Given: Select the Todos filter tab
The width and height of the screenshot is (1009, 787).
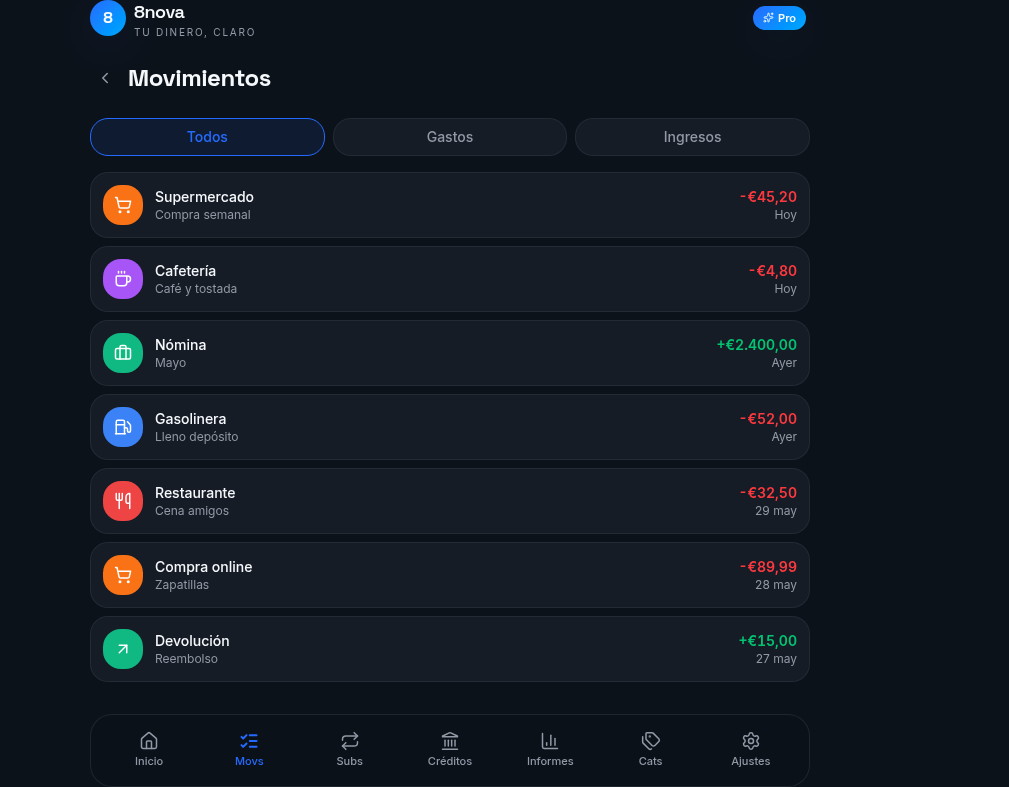Looking at the screenshot, I should coord(207,137).
